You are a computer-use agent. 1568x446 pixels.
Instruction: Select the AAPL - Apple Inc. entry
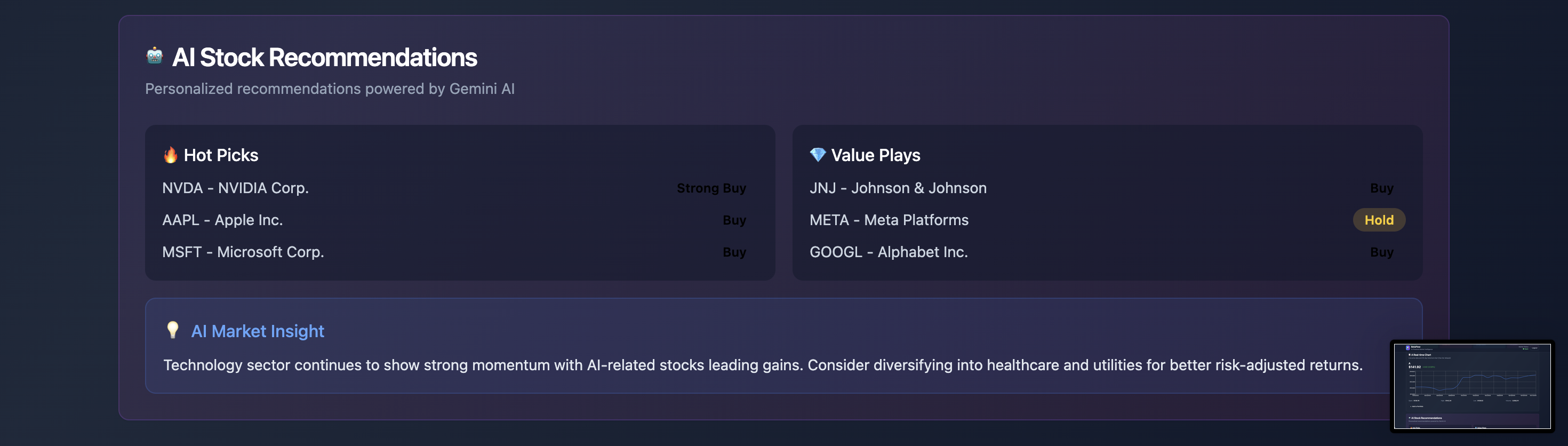point(222,220)
